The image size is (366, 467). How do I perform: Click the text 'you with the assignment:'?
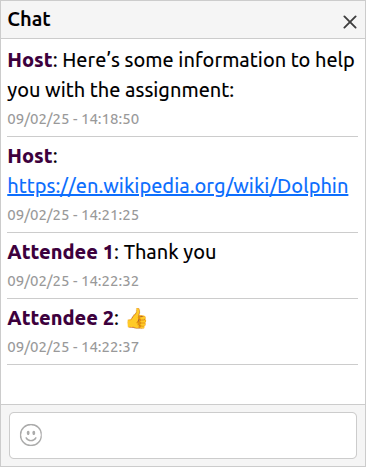coord(121,91)
